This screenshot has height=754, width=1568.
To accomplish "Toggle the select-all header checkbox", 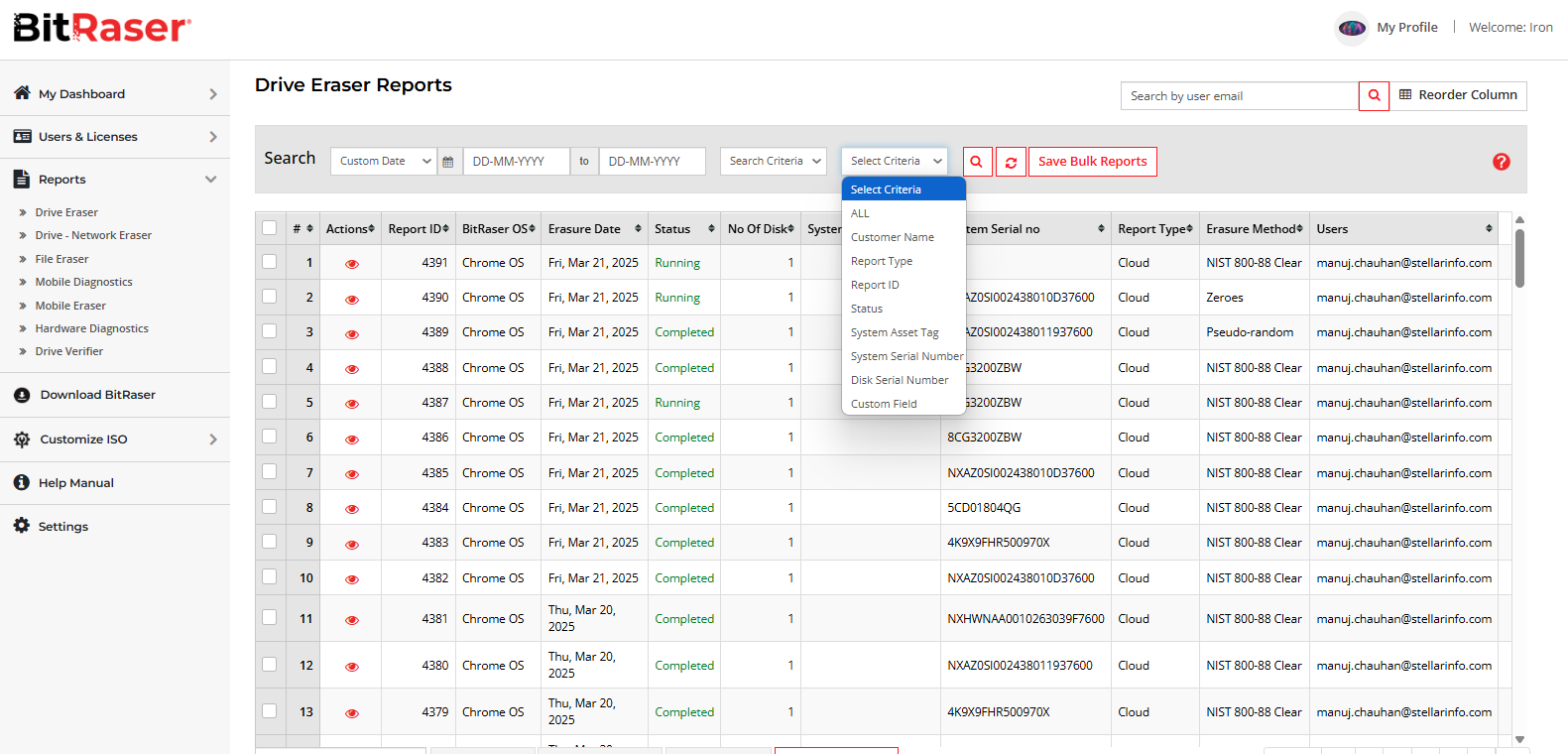I will click(x=270, y=228).
